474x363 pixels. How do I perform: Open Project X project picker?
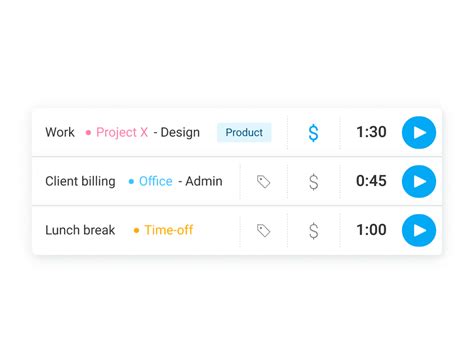tap(122, 132)
